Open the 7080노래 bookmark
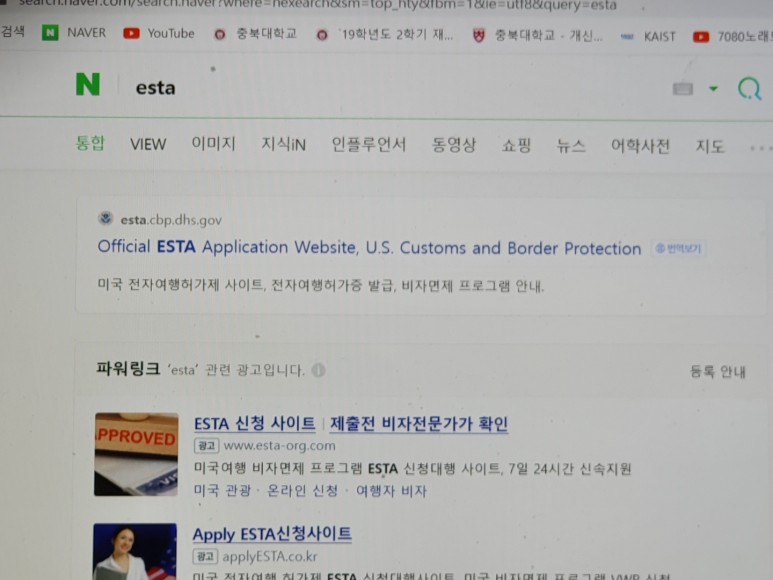773x580 pixels. coord(733,37)
